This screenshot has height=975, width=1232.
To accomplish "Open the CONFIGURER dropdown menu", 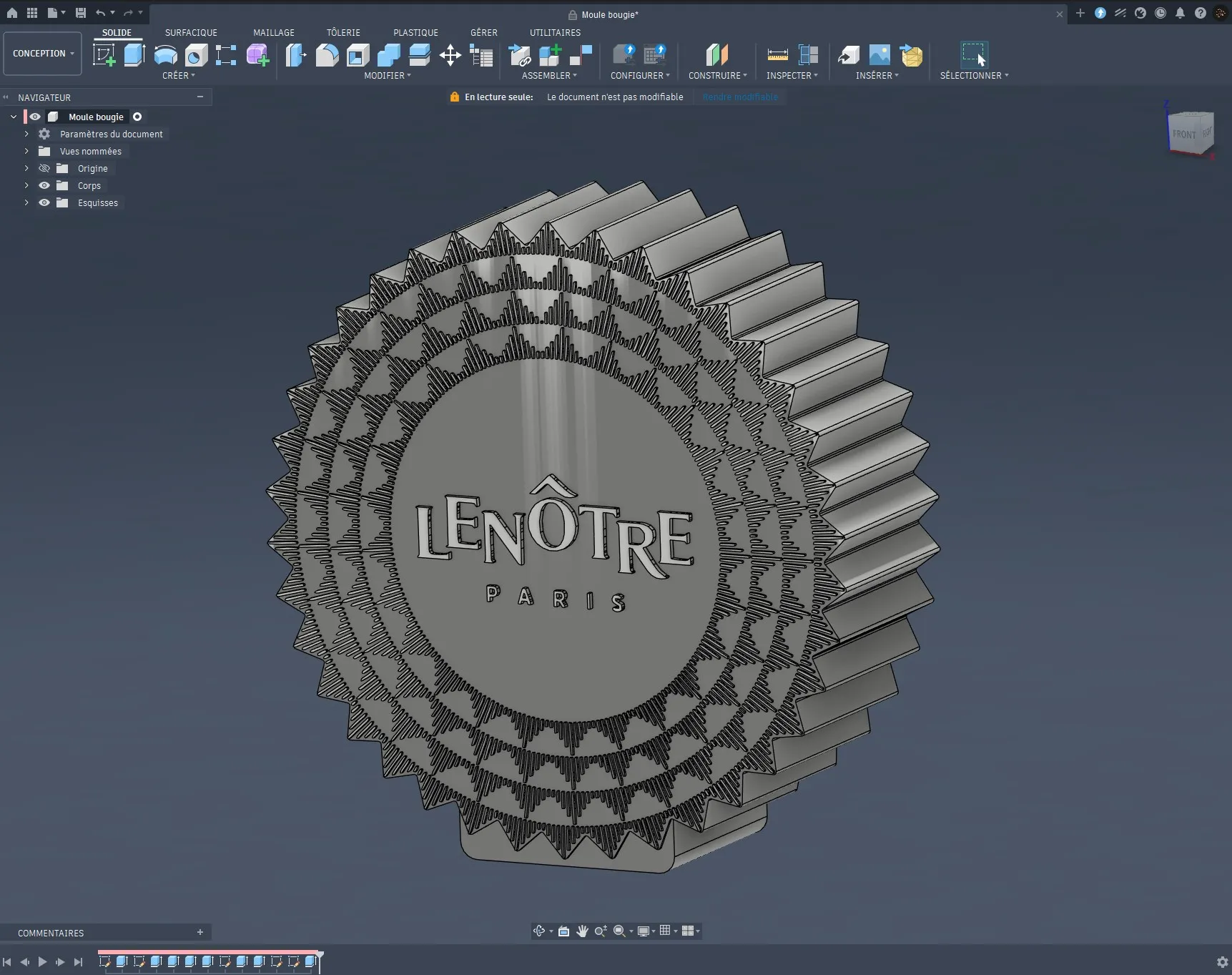I will [x=640, y=75].
